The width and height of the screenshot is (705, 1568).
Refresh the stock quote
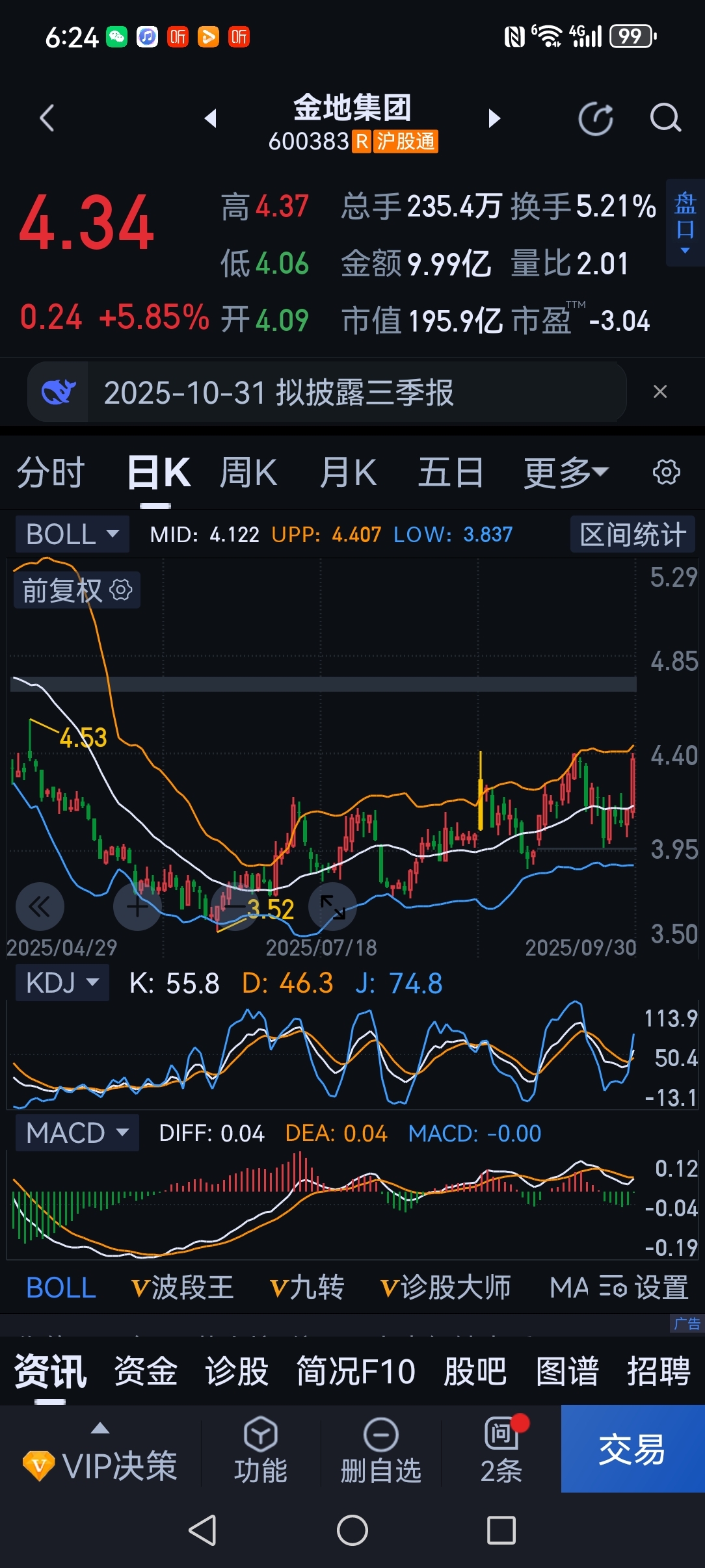tap(596, 119)
